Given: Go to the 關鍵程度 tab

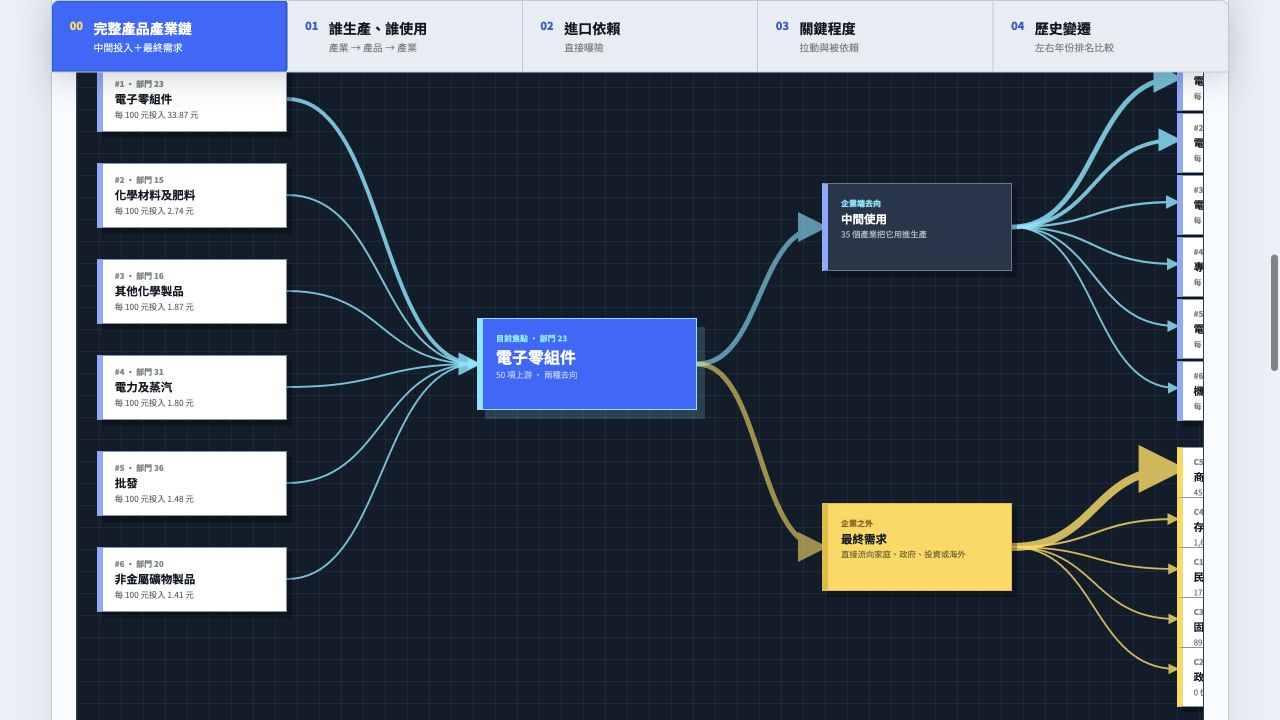Looking at the screenshot, I should tap(875, 37).
